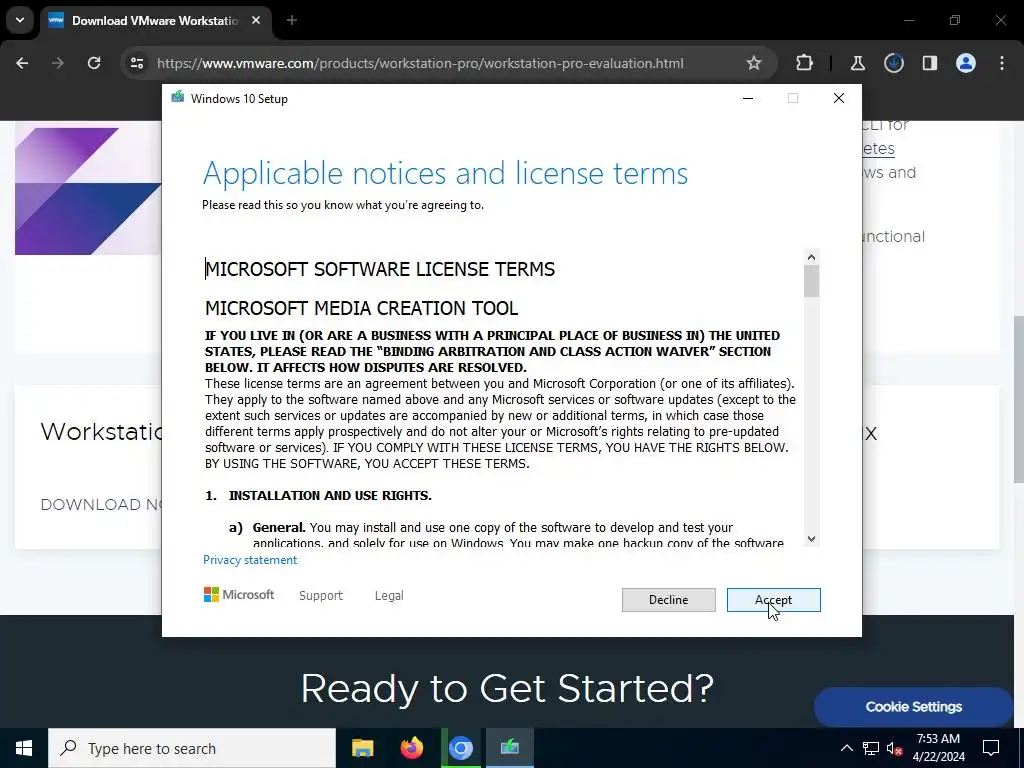Bookmark this page with the star icon
This screenshot has width=1024, height=768.
click(x=754, y=63)
